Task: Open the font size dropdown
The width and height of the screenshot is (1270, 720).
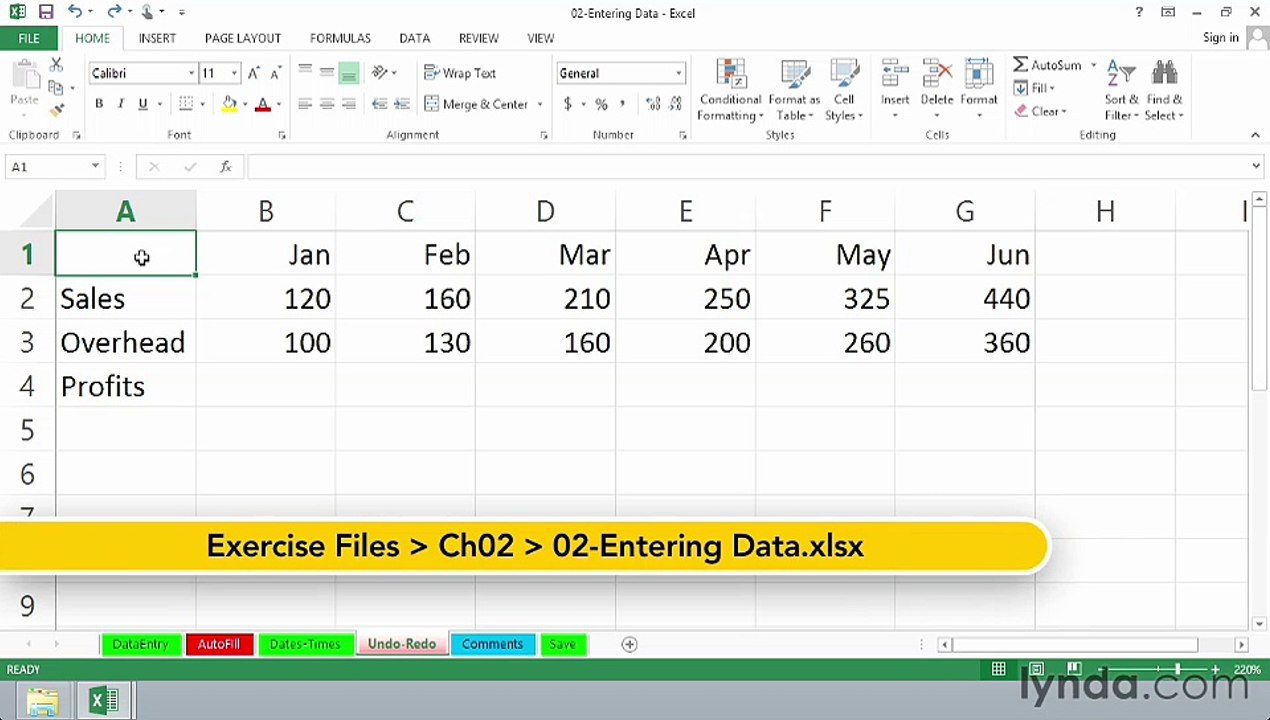Action: point(234,73)
